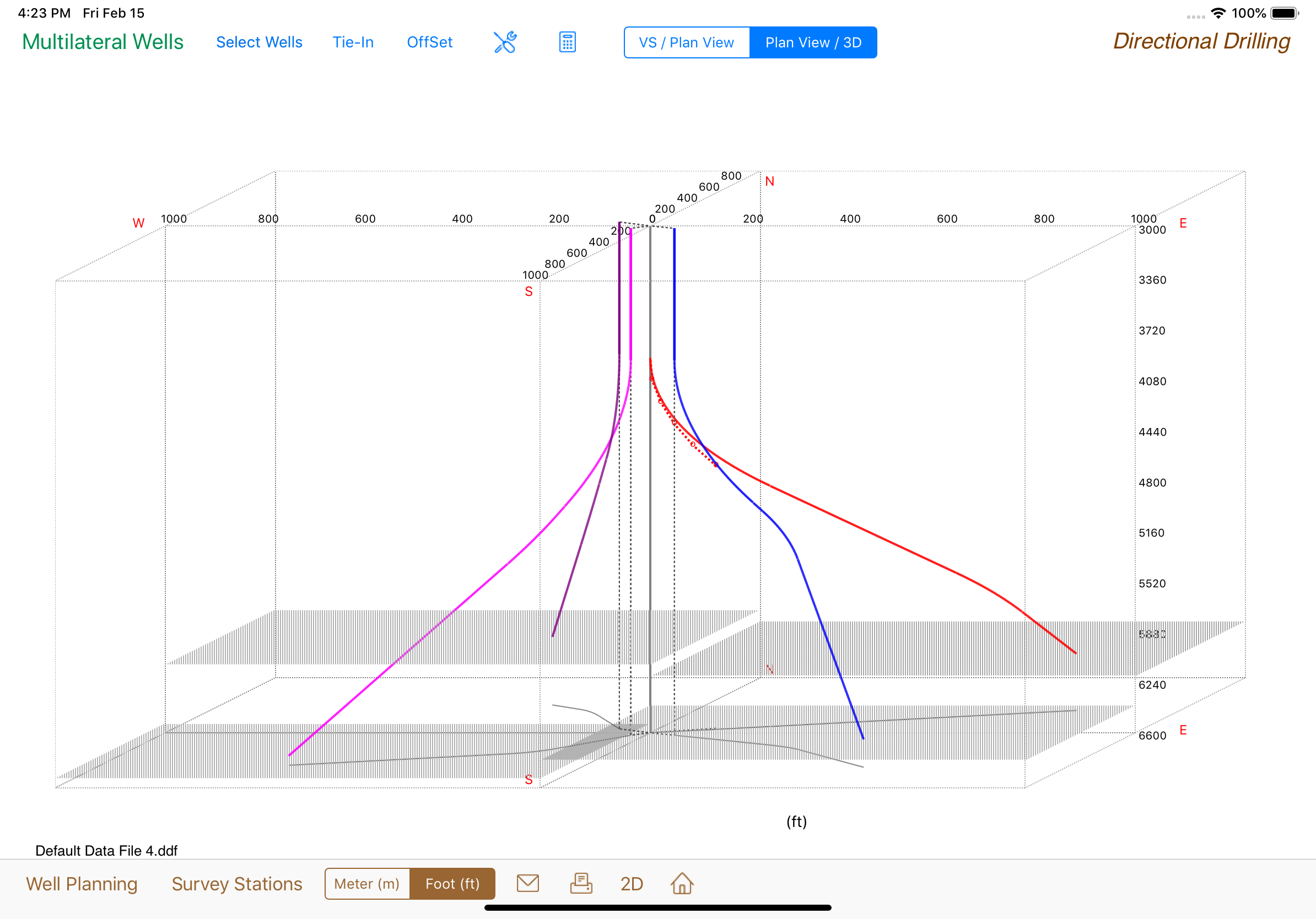Select Plan View / 3D segment

pyautogui.click(x=813, y=42)
